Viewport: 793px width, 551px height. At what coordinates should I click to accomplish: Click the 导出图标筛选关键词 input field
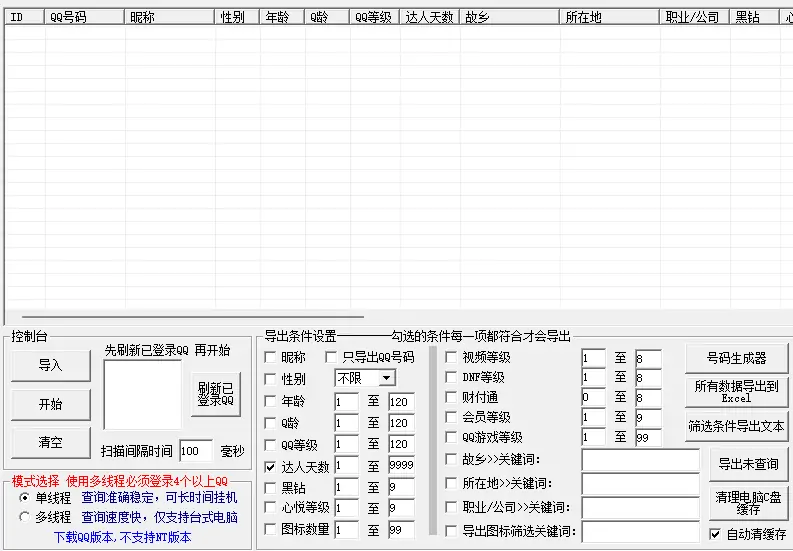click(641, 532)
